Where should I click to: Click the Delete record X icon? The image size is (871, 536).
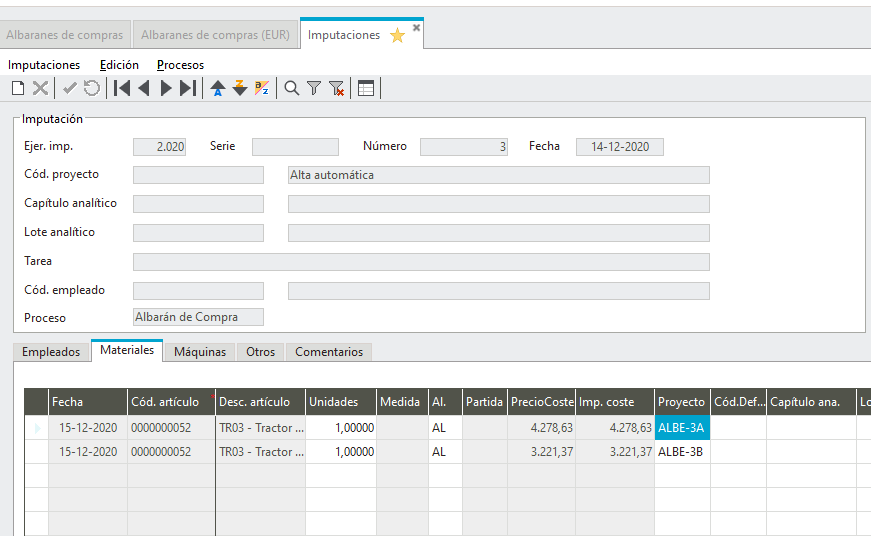pos(40,88)
